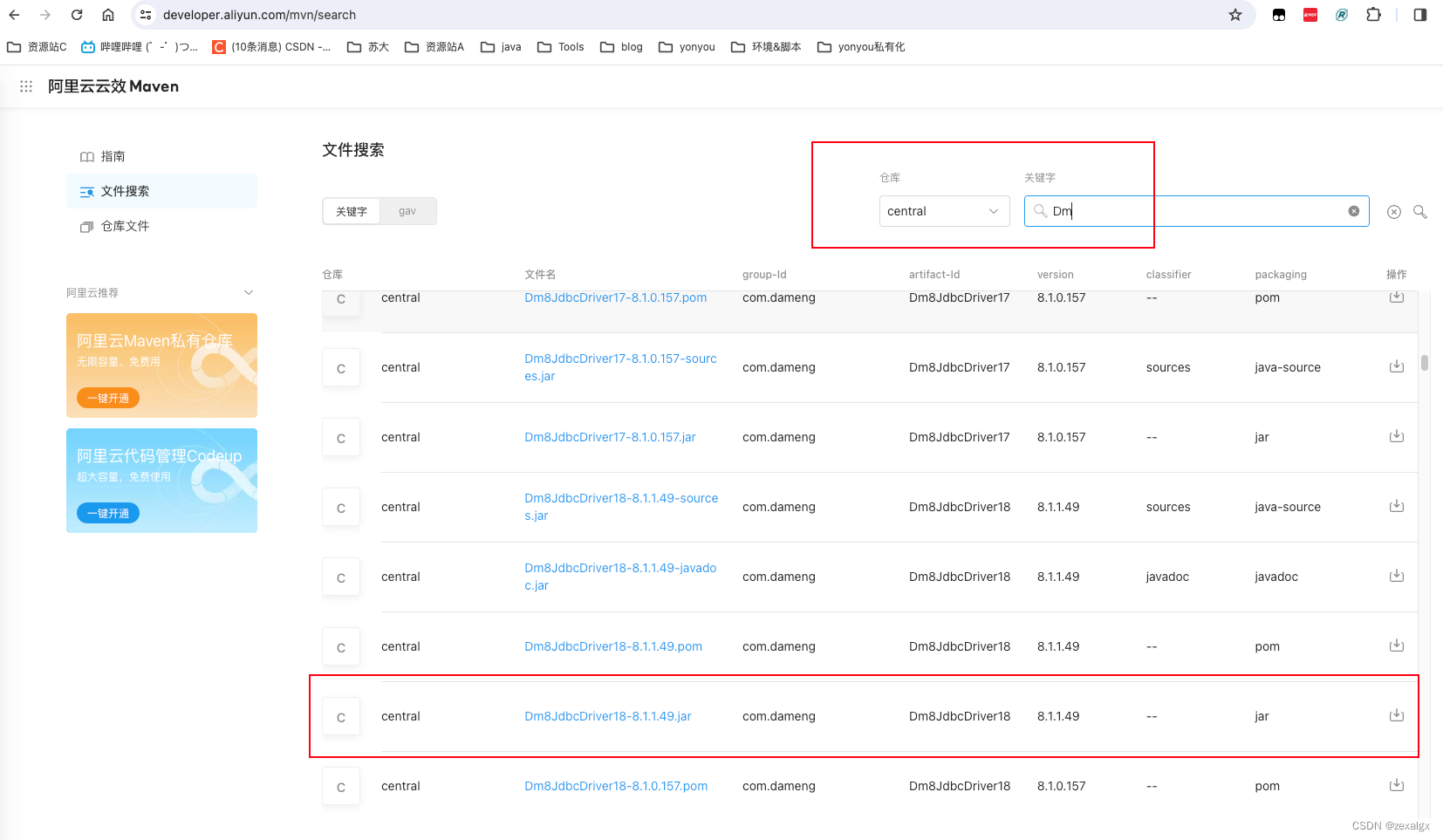1443x840 pixels.
Task: Go back using the browser back arrow
Action: point(15,15)
